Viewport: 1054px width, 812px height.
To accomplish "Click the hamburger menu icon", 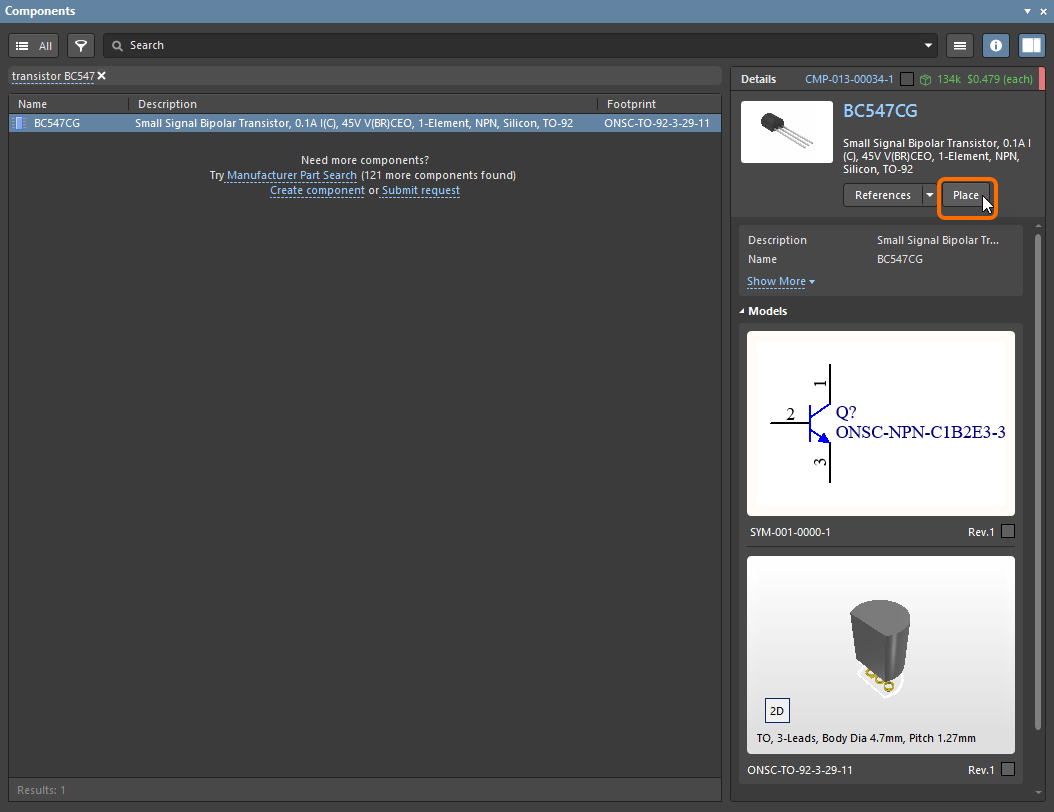I will point(960,45).
